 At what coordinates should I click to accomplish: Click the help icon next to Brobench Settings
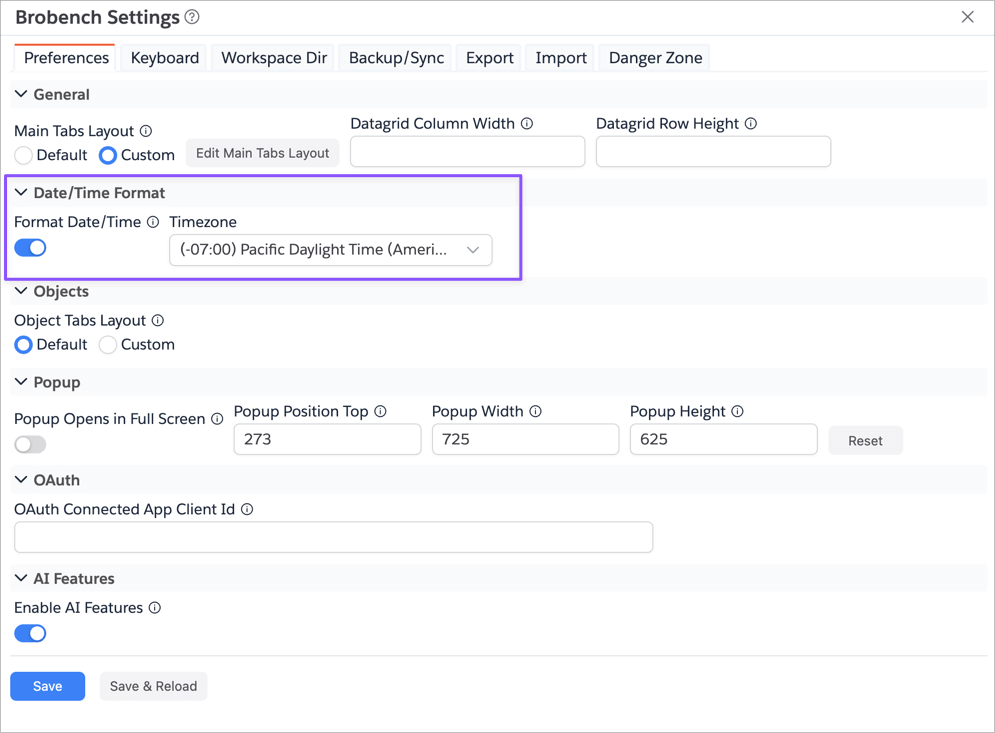(192, 17)
